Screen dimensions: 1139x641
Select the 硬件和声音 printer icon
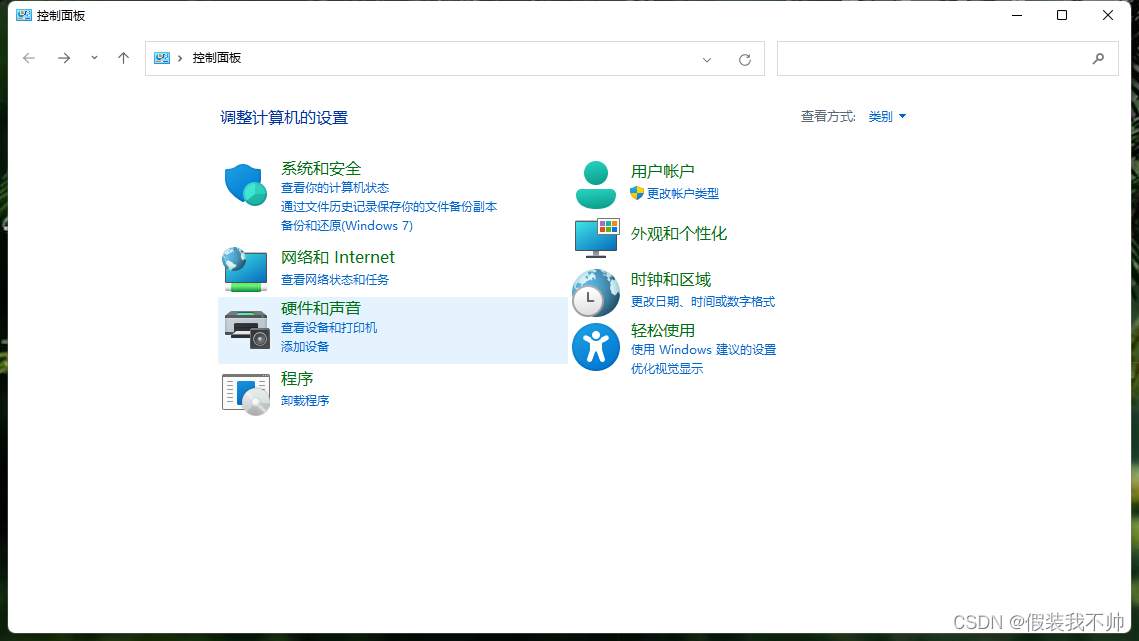245,327
